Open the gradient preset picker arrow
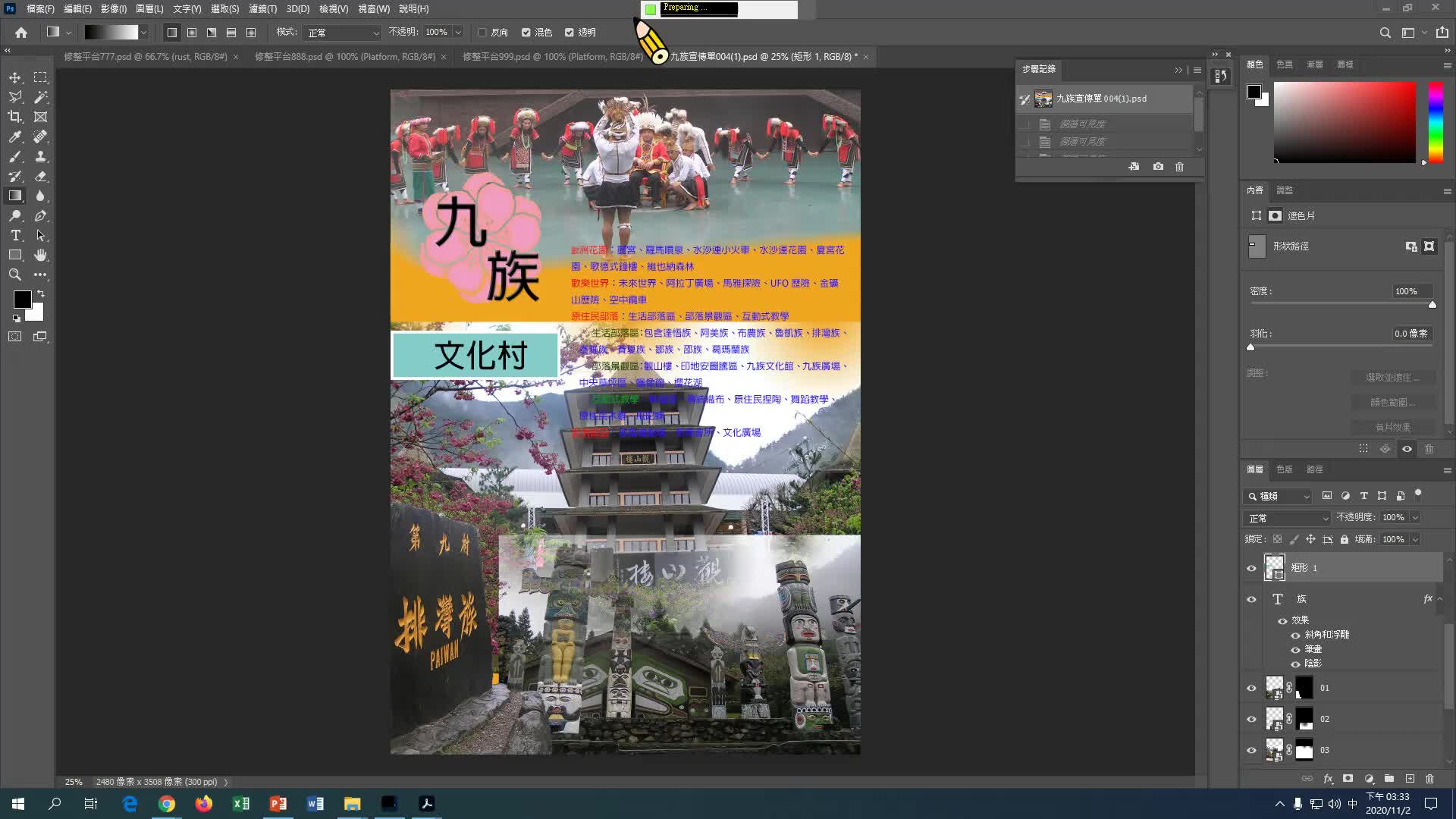The width and height of the screenshot is (1456, 819). tap(143, 33)
